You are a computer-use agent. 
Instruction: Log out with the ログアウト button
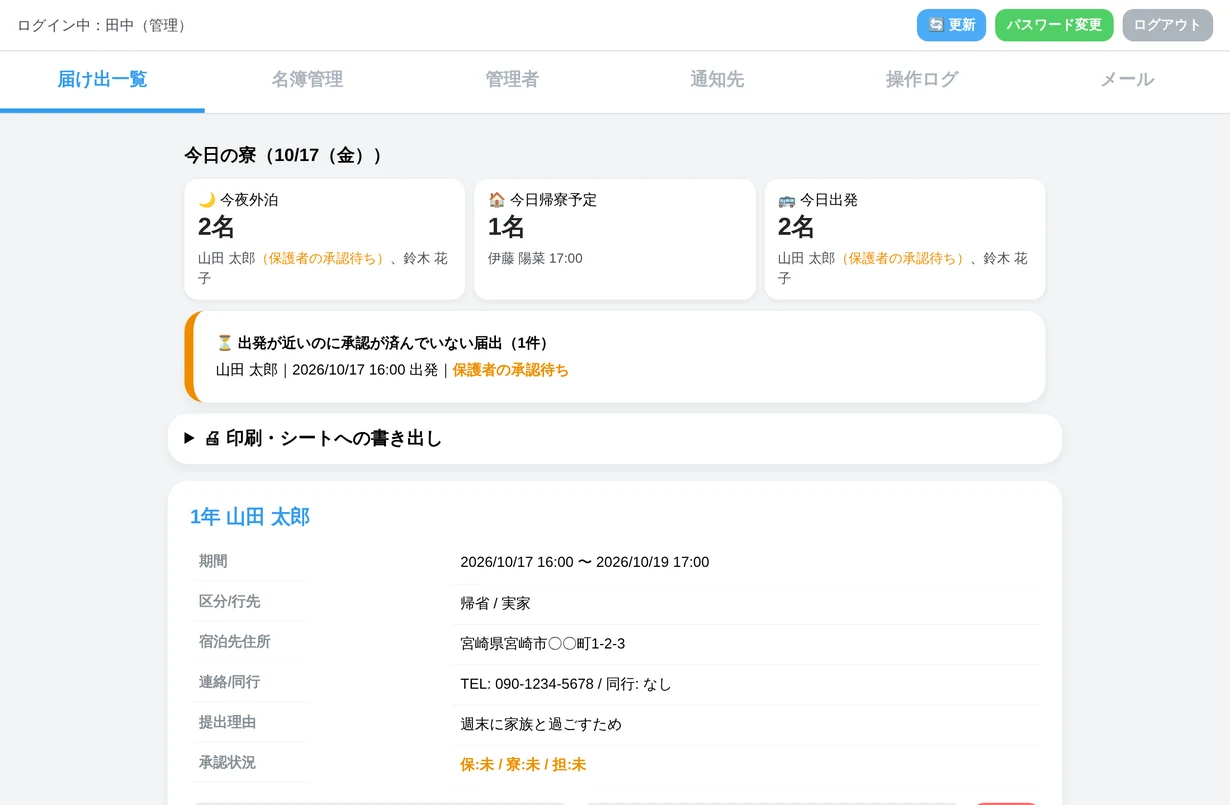pos(1167,25)
